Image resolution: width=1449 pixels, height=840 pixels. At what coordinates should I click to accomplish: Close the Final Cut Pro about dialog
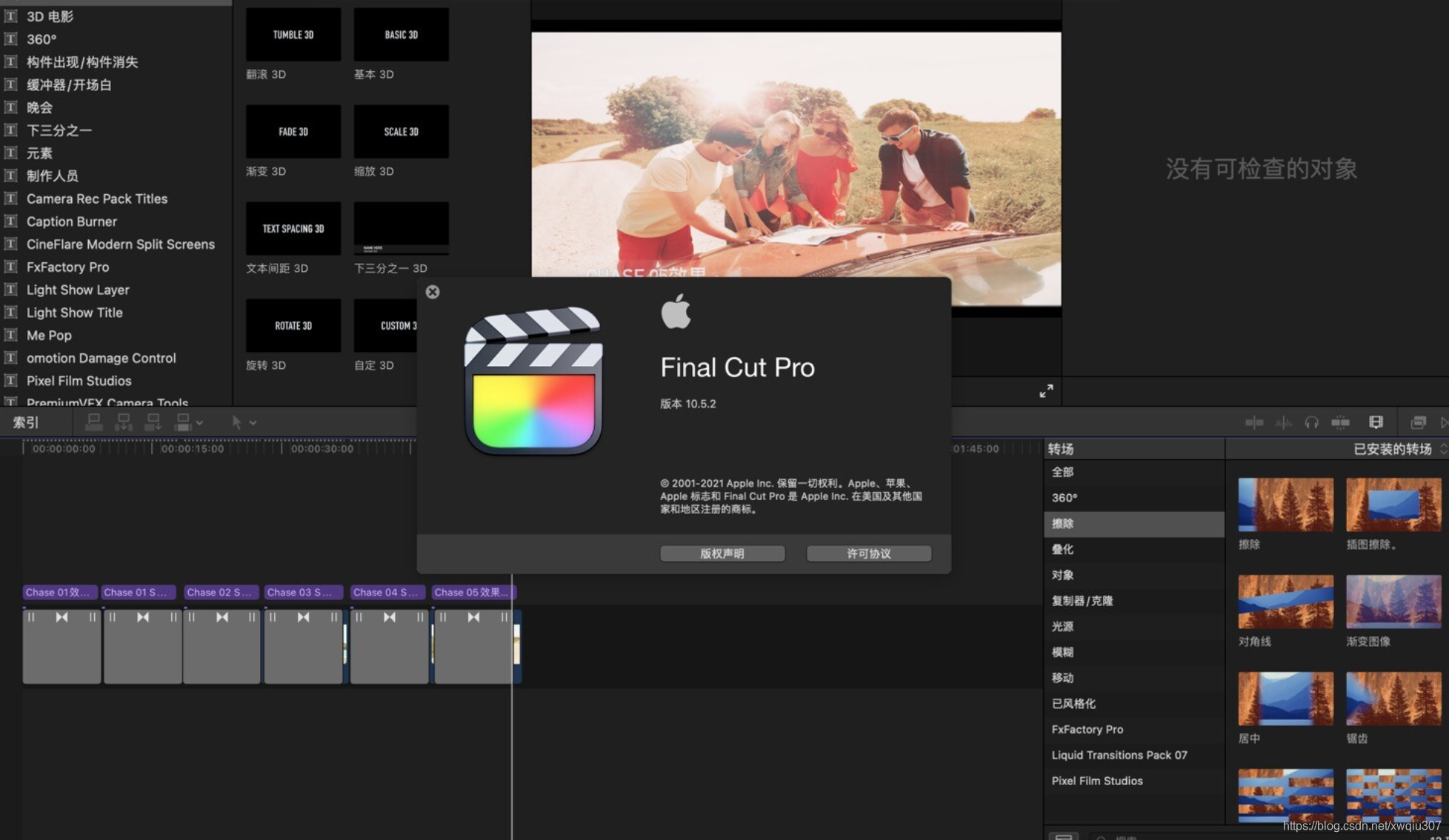pos(433,292)
